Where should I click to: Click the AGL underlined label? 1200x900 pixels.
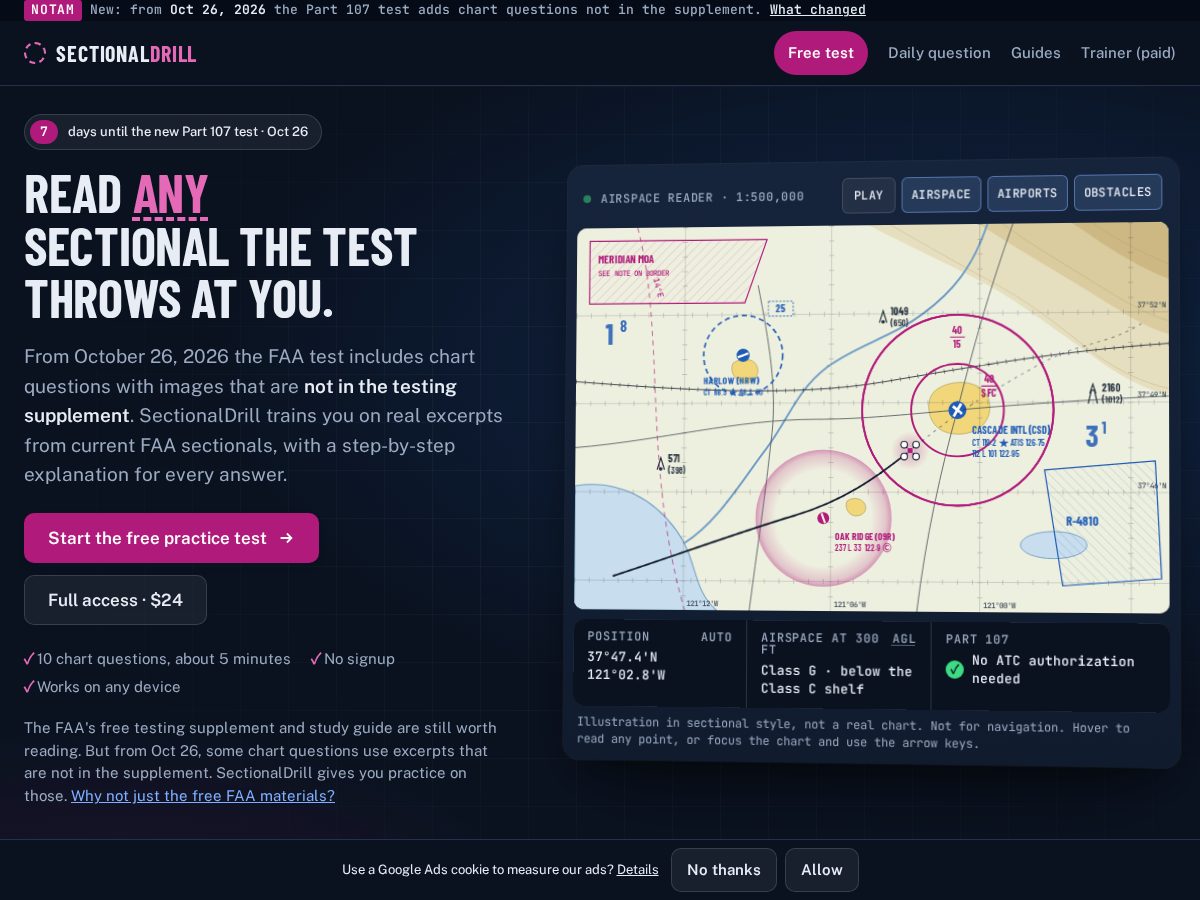click(904, 639)
